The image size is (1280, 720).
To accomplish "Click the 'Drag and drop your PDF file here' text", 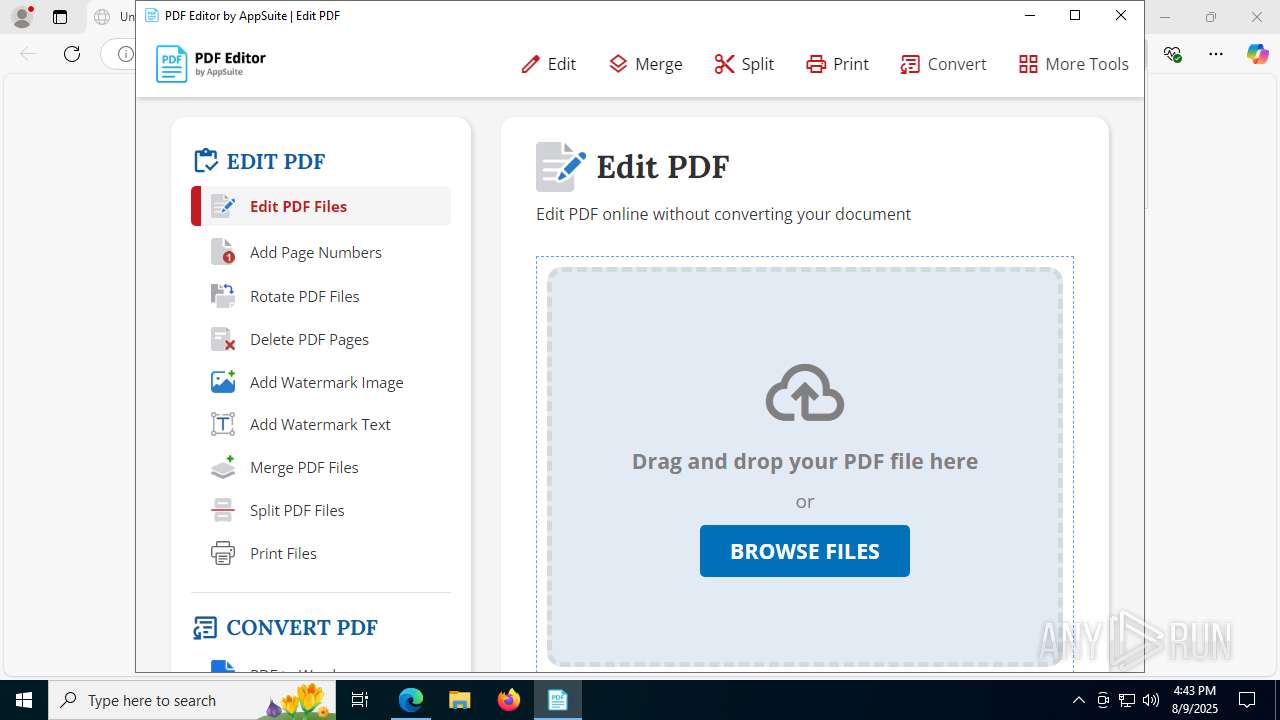I will click(805, 461).
